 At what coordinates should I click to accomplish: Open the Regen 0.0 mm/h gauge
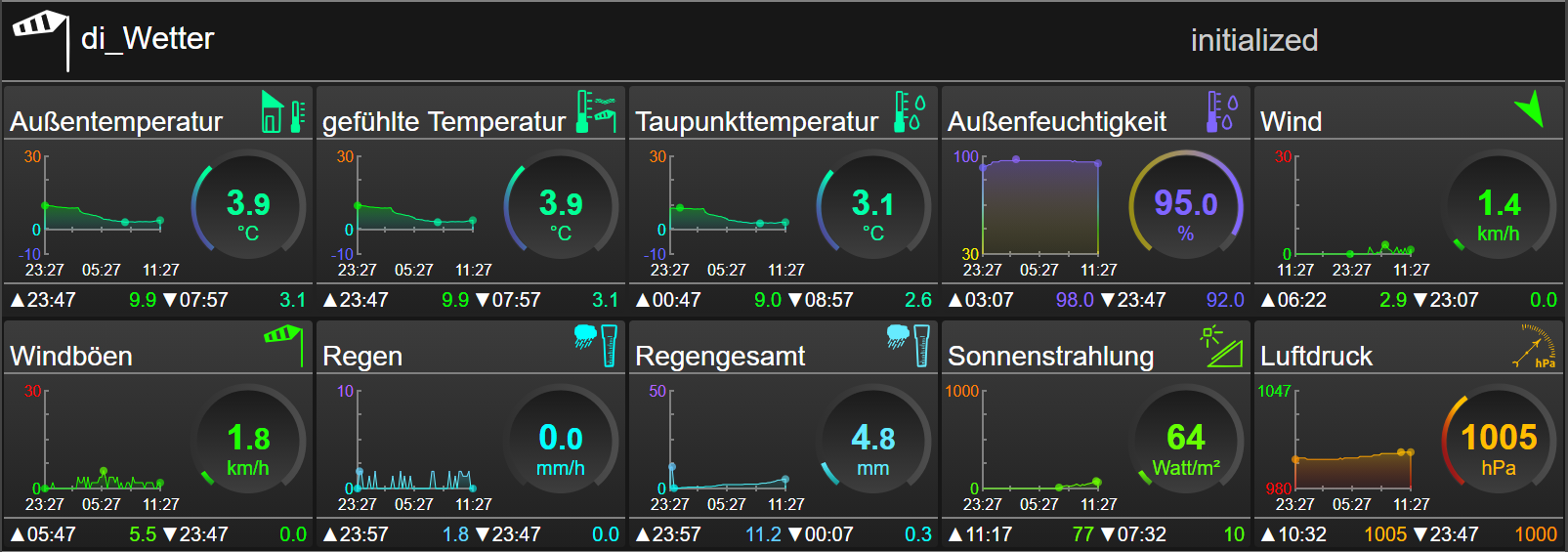coord(561,440)
